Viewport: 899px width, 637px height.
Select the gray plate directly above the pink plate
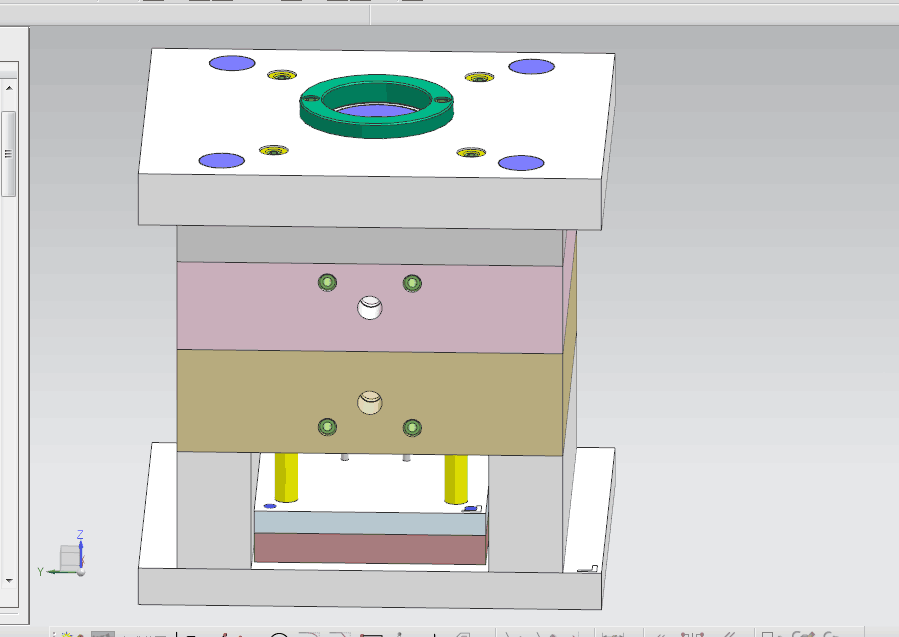pyautogui.click(x=370, y=245)
